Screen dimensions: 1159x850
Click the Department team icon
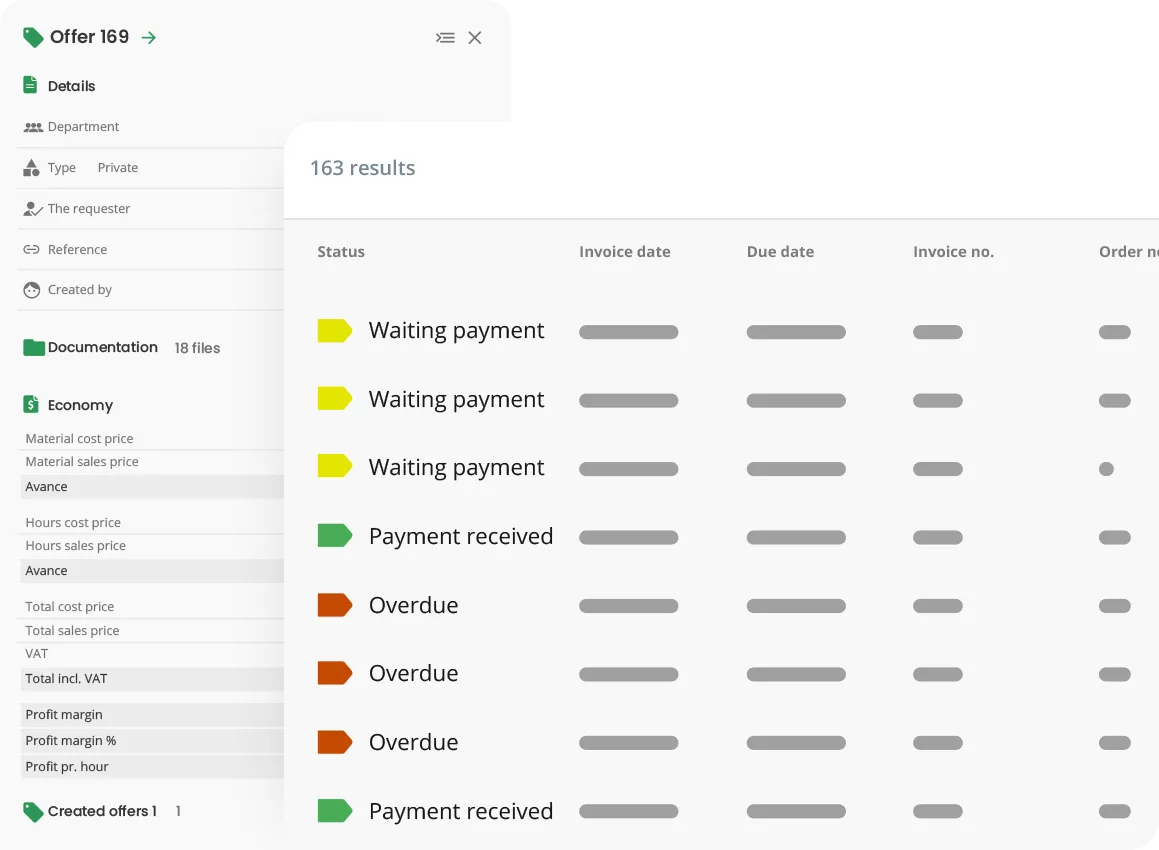[29, 126]
